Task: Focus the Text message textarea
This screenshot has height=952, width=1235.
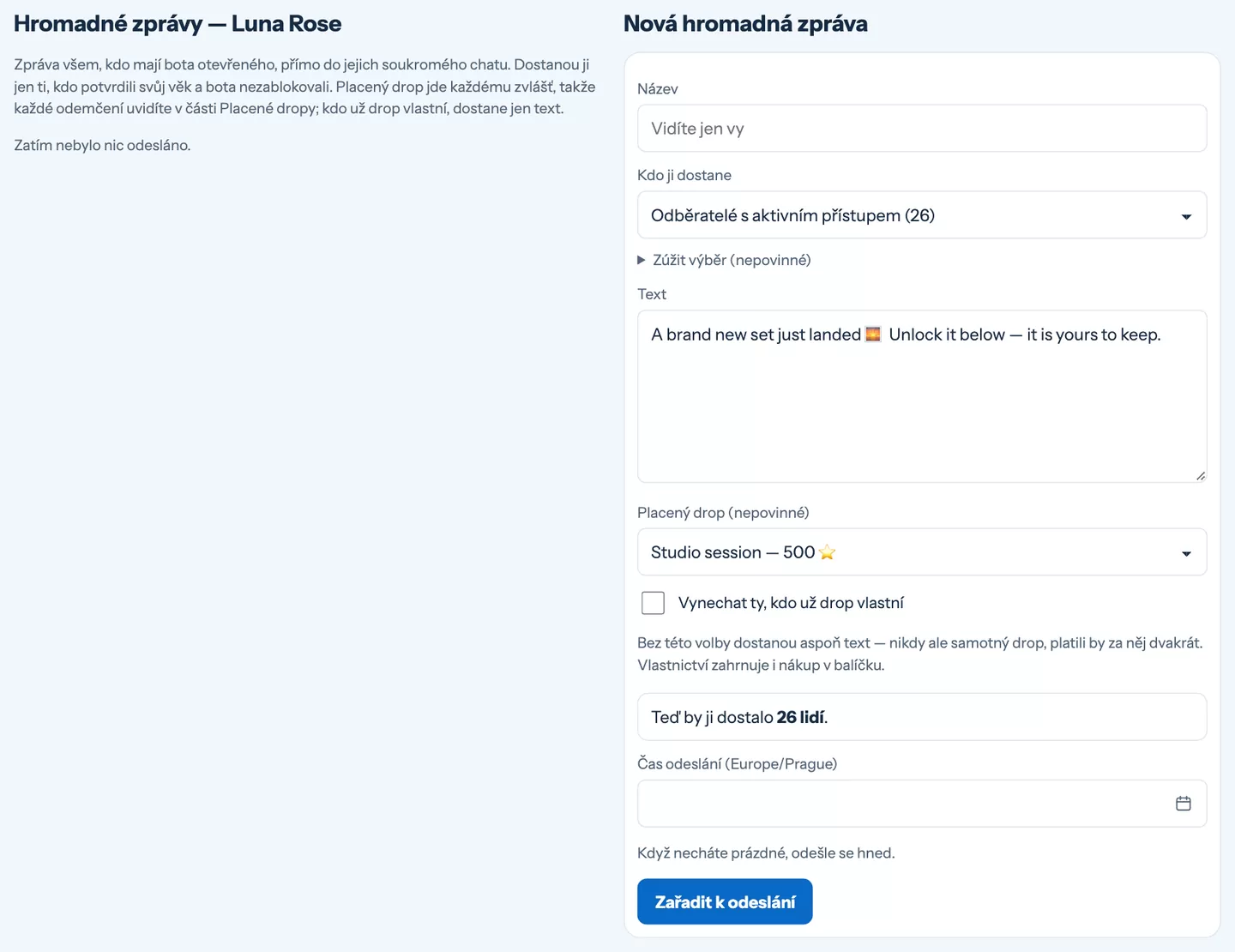Action: click(922, 396)
